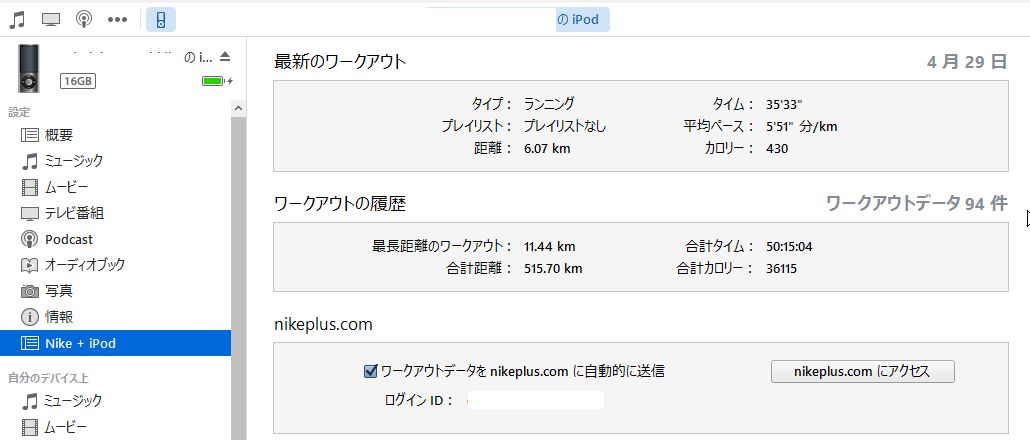Click the iPod nano device thumbnail
Screen dimensions: 1030x440
coord(31,68)
